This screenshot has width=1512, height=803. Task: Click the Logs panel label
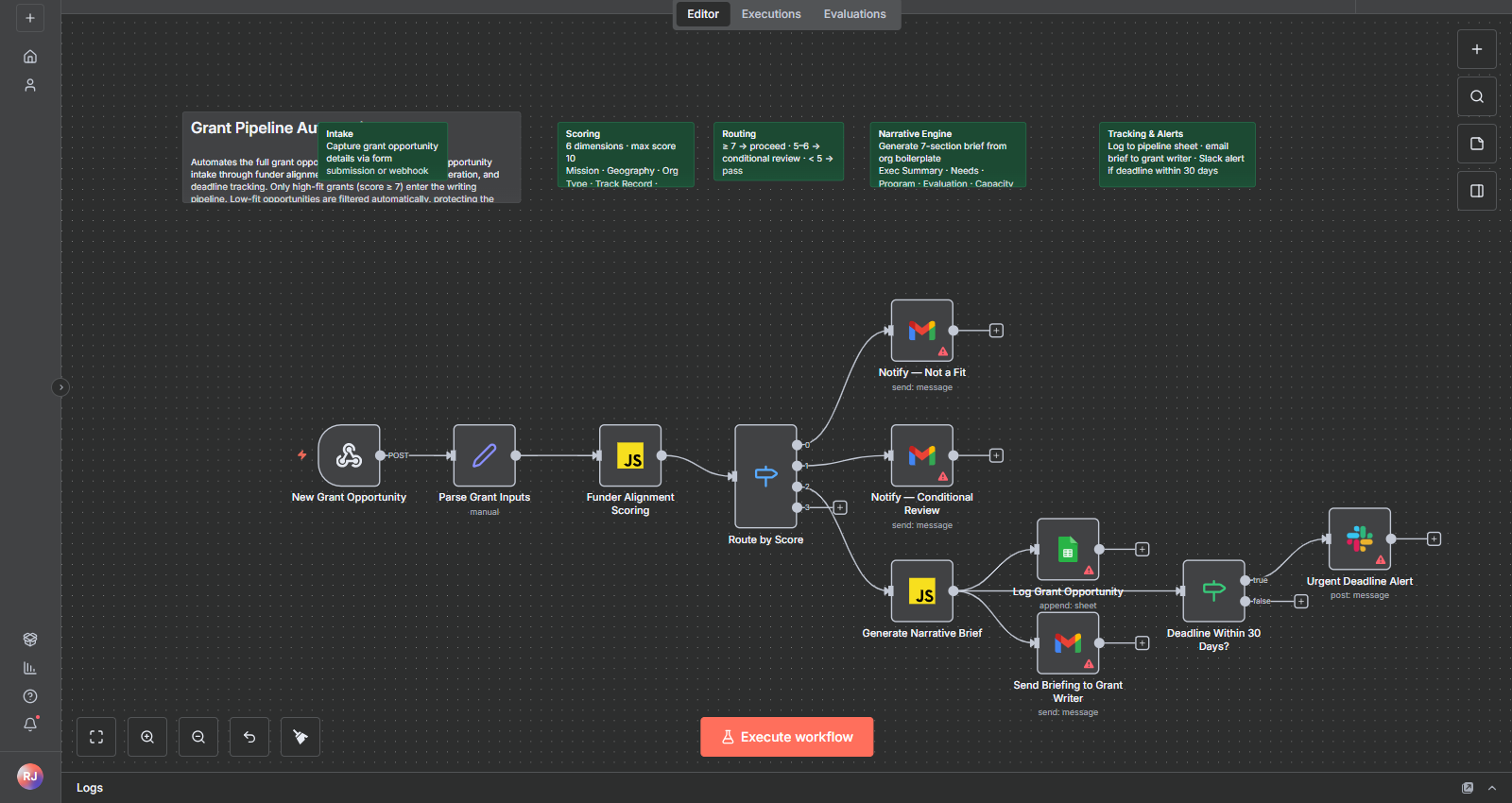click(90, 788)
